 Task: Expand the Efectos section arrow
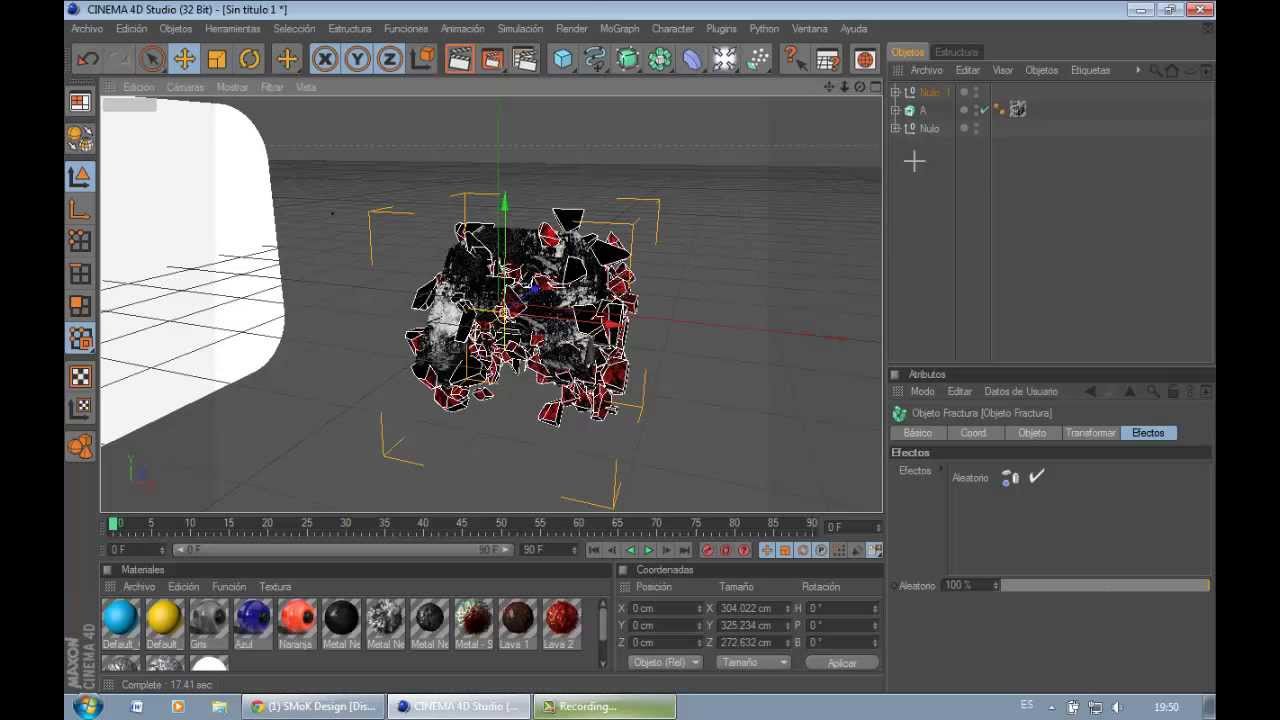pos(940,470)
